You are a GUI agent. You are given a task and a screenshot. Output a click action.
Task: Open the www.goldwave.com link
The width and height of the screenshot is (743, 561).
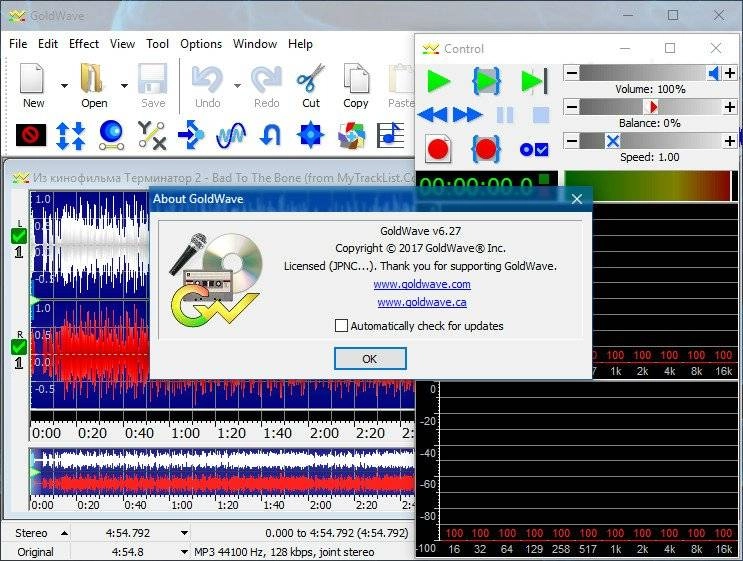tap(422, 284)
